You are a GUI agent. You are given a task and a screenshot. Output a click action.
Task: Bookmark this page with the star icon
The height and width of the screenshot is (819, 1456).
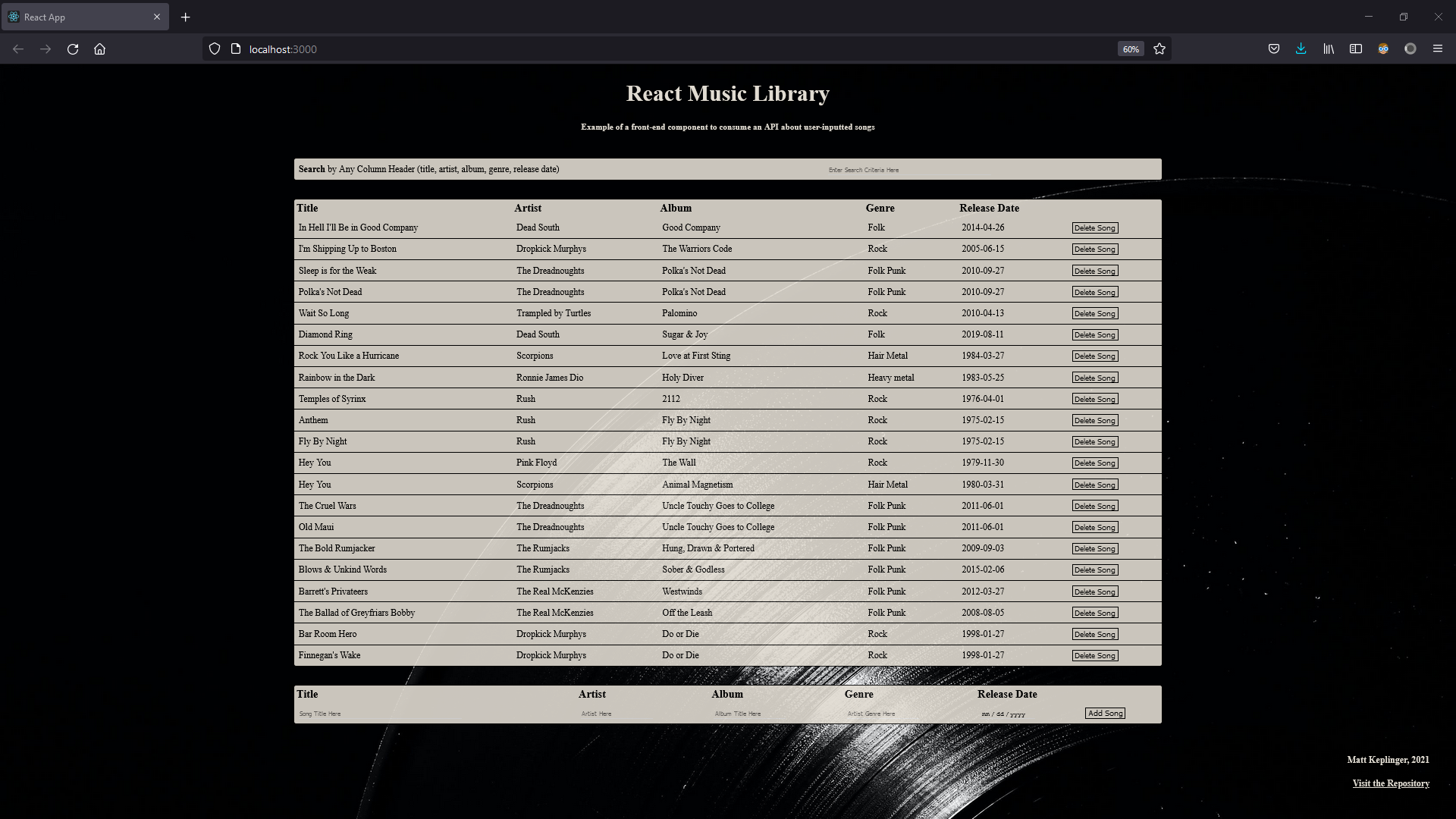[1159, 49]
